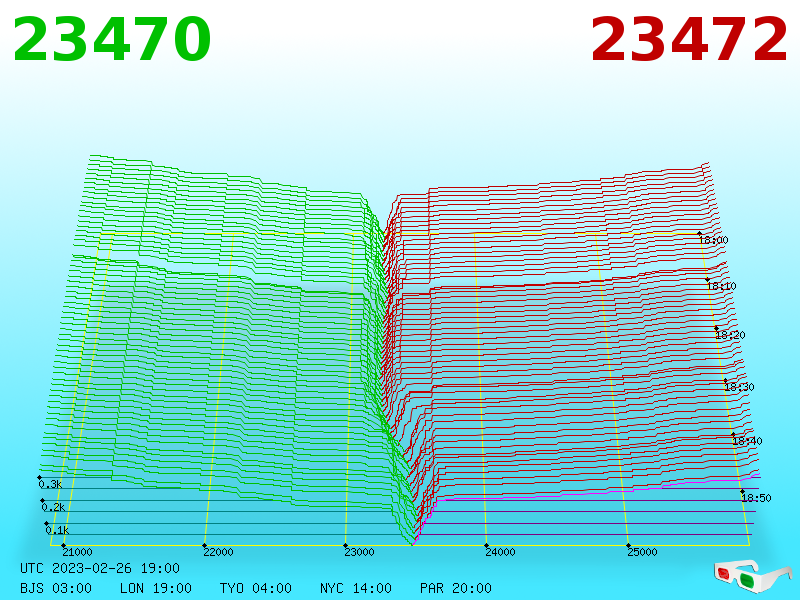Click the 0.3k depth axis label
The image size is (800, 600).
click(x=50, y=484)
